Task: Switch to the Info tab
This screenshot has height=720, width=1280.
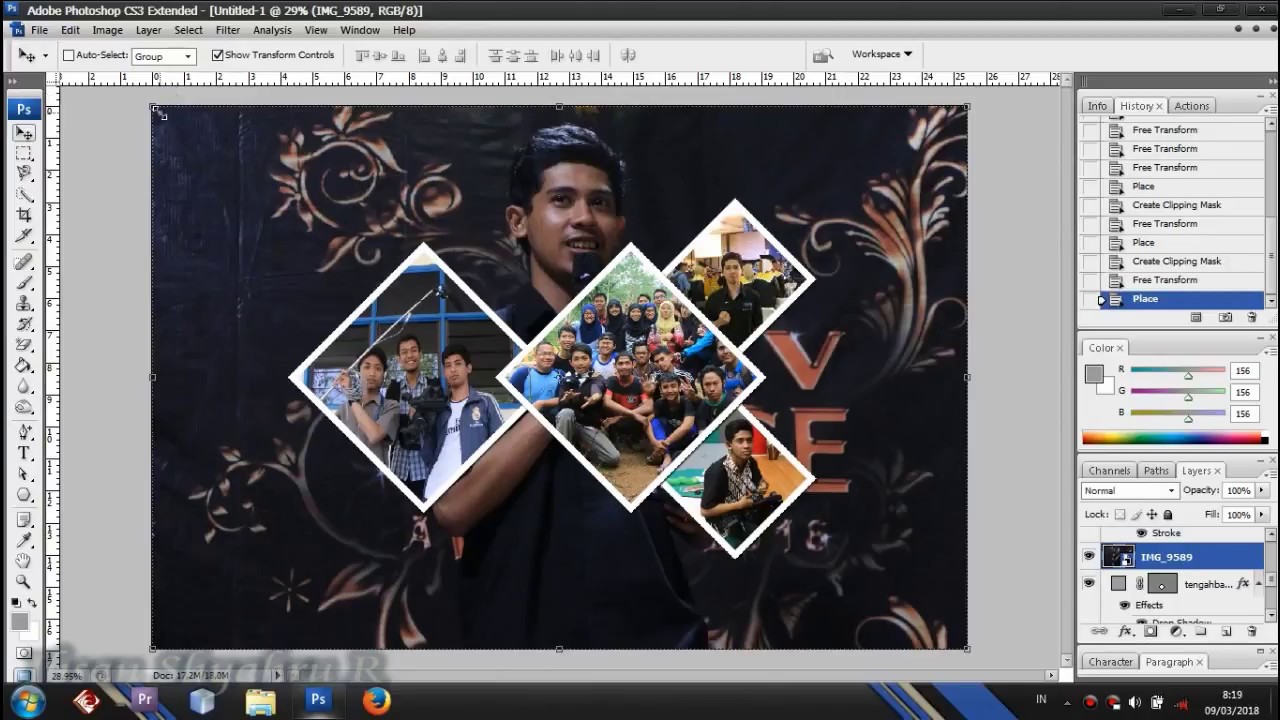Action: point(1097,106)
